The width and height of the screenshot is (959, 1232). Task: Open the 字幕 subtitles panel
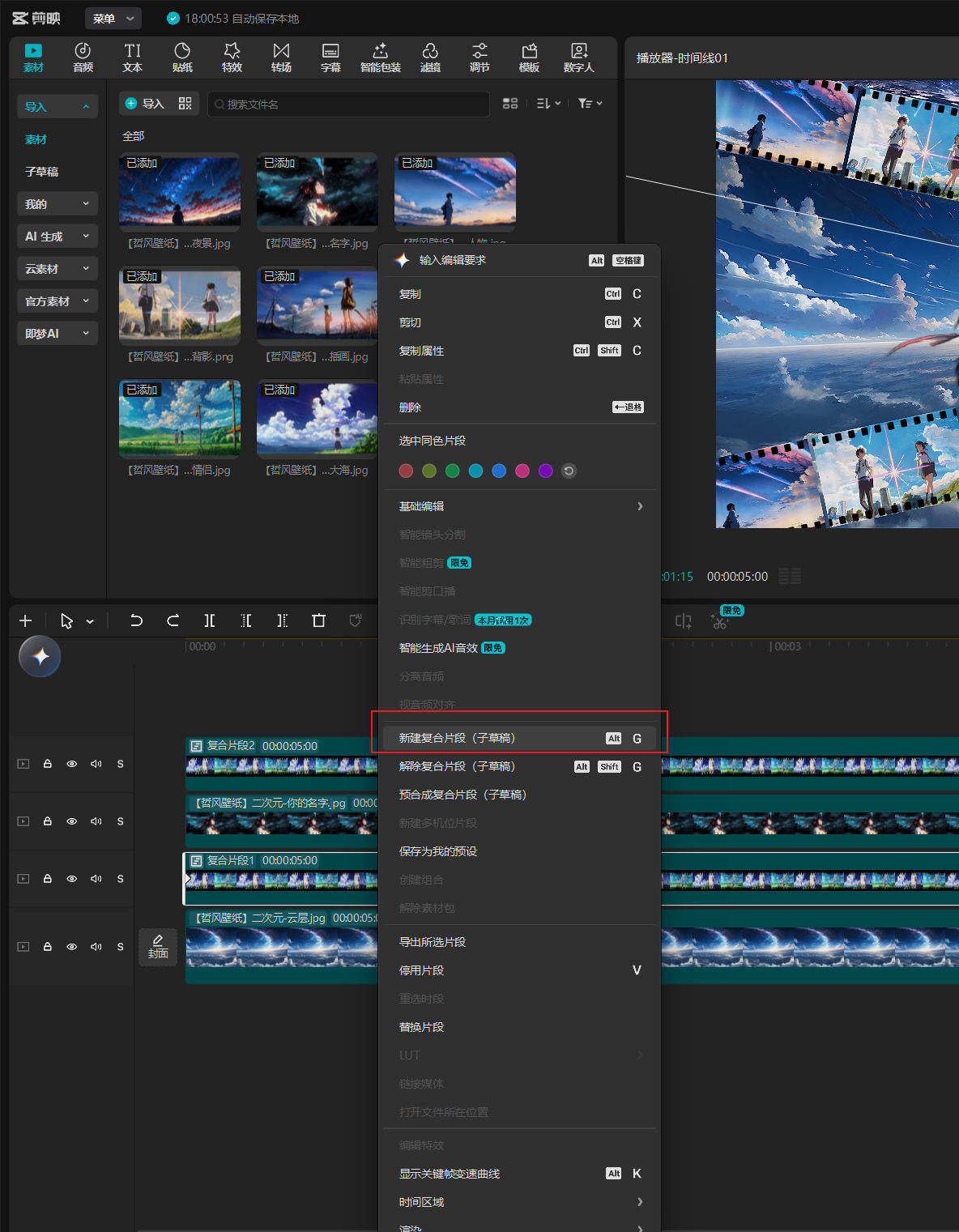[x=330, y=58]
